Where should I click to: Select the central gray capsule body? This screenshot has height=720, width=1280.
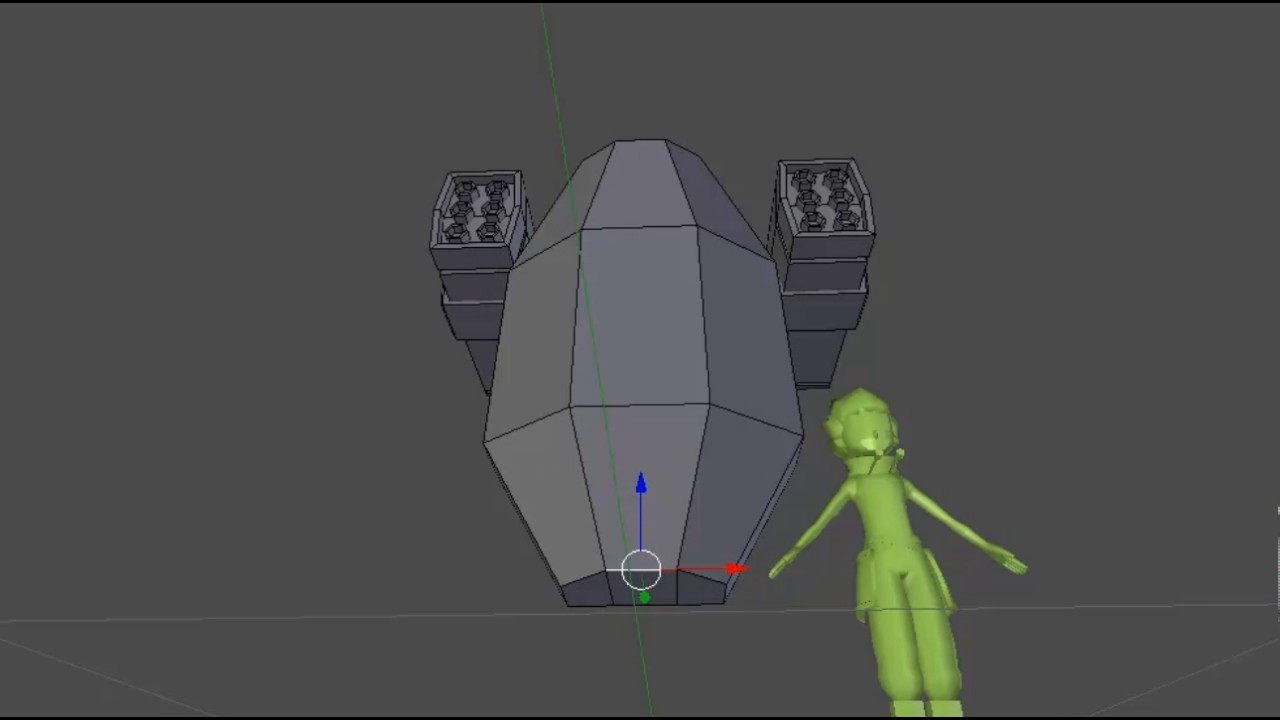(x=643, y=373)
